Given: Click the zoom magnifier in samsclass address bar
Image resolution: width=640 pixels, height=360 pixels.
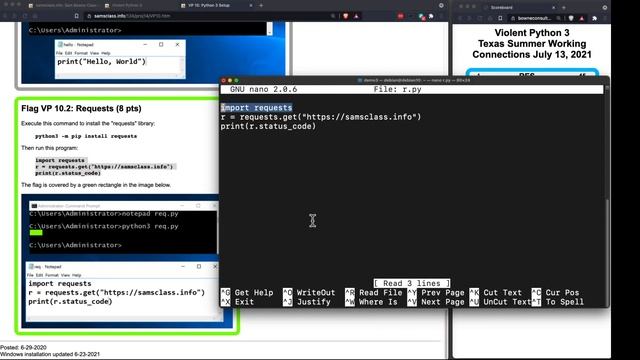Looking at the screenshot, I should point(333,16).
